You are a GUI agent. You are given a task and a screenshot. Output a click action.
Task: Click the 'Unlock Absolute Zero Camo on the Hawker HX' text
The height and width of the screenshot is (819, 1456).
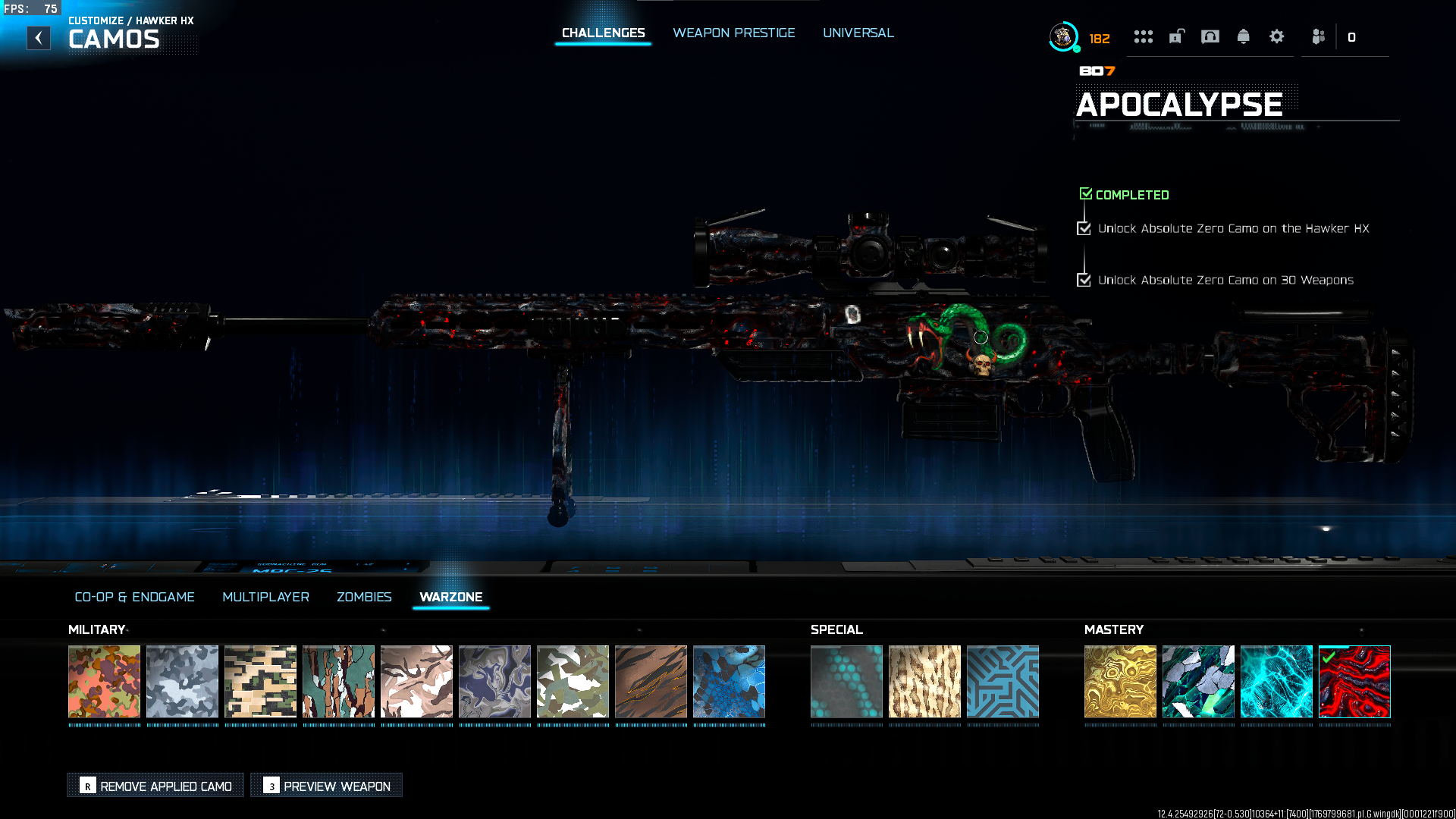1234,228
